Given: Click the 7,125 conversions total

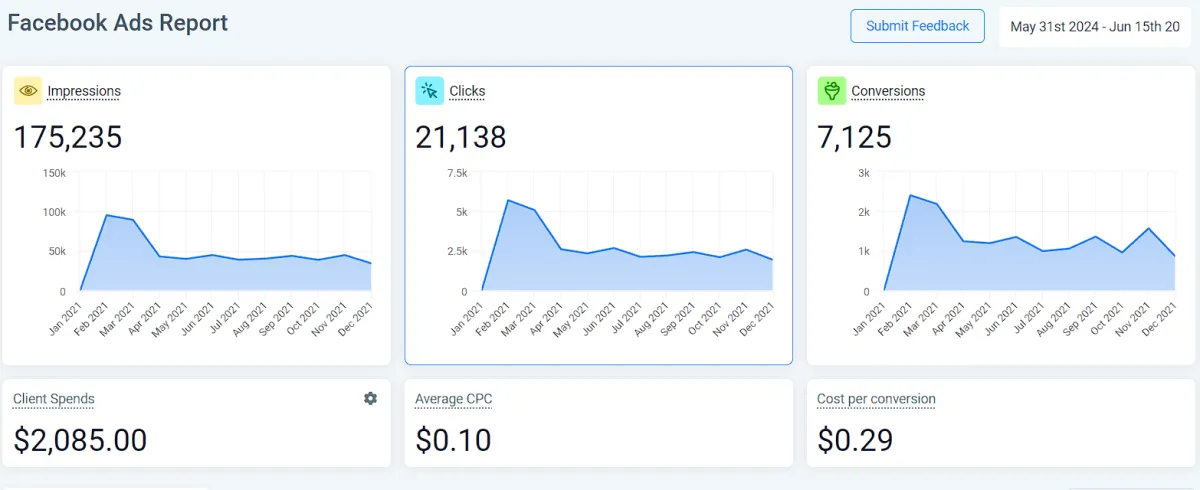Looking at the screenshot, I should [855, 137].
